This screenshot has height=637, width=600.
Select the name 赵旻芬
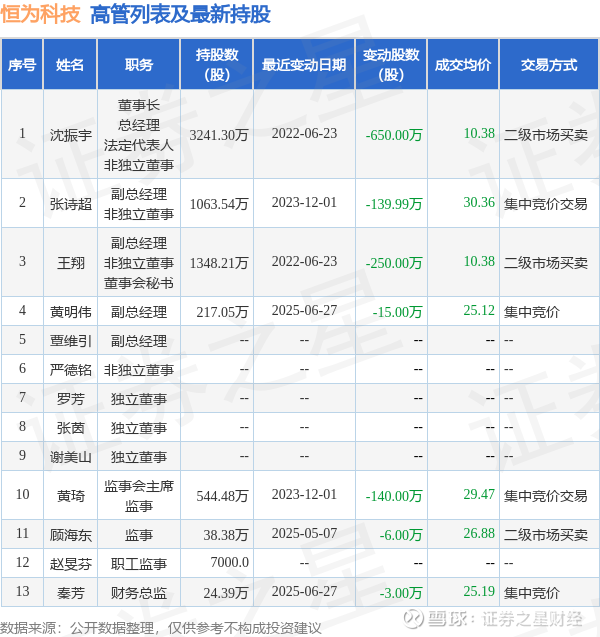click(71, 563)
